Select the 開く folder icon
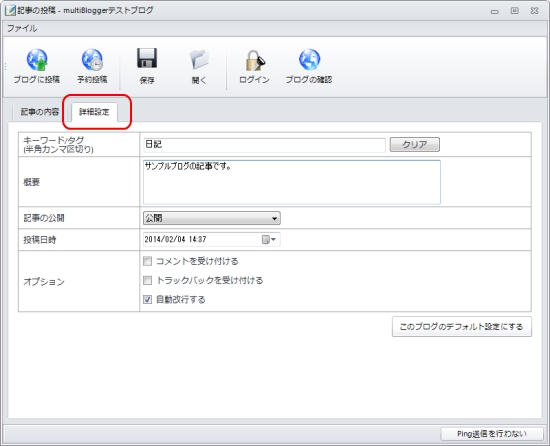The height and width of the screenshot is (446, 550). tap(200, 59)
